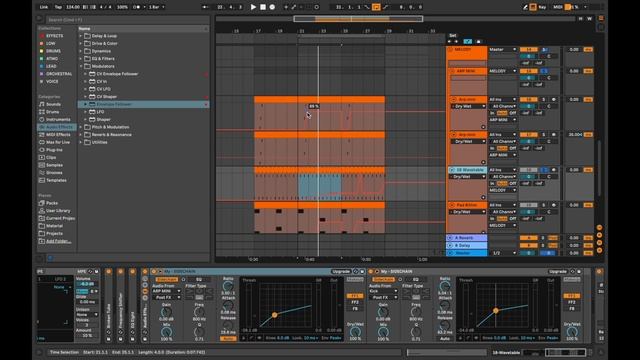Click the Add Folder link
The height and width of the screenshot is (360, 640).
point(58,241)
